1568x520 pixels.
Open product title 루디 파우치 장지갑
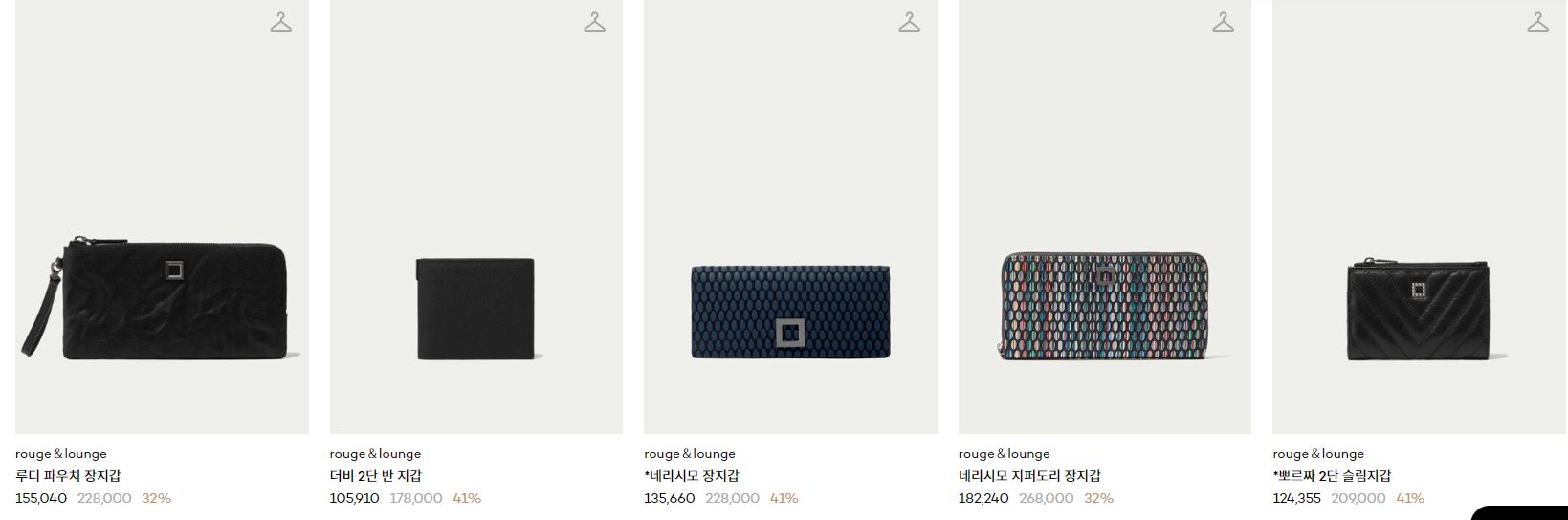click(68, 476)
